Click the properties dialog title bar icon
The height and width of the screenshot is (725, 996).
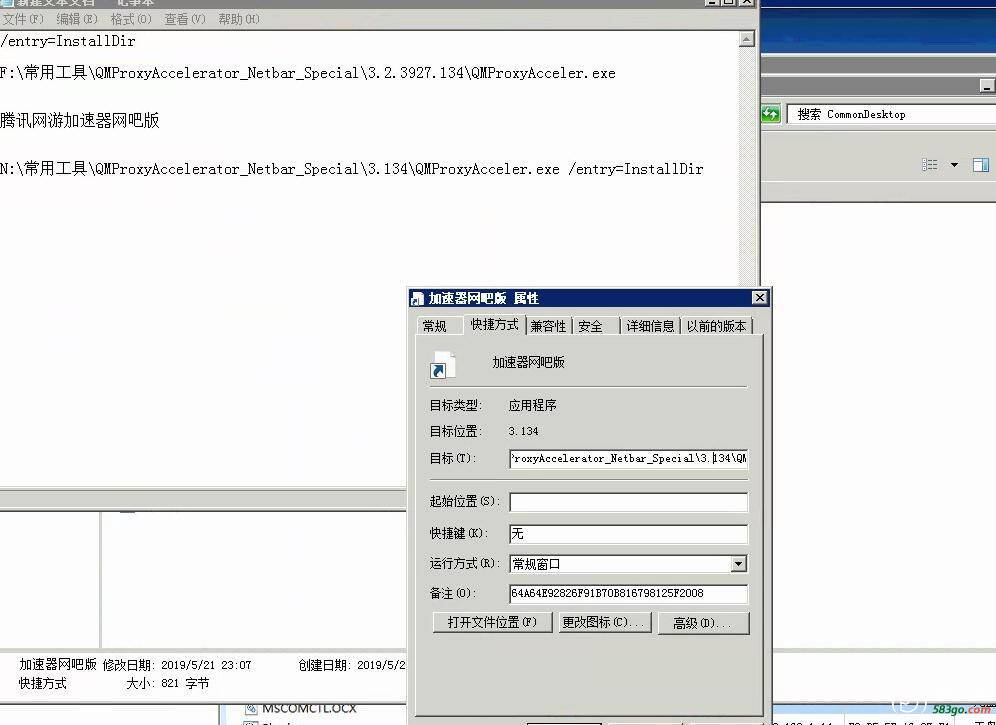pyautogui.click(x=417, y=298)
